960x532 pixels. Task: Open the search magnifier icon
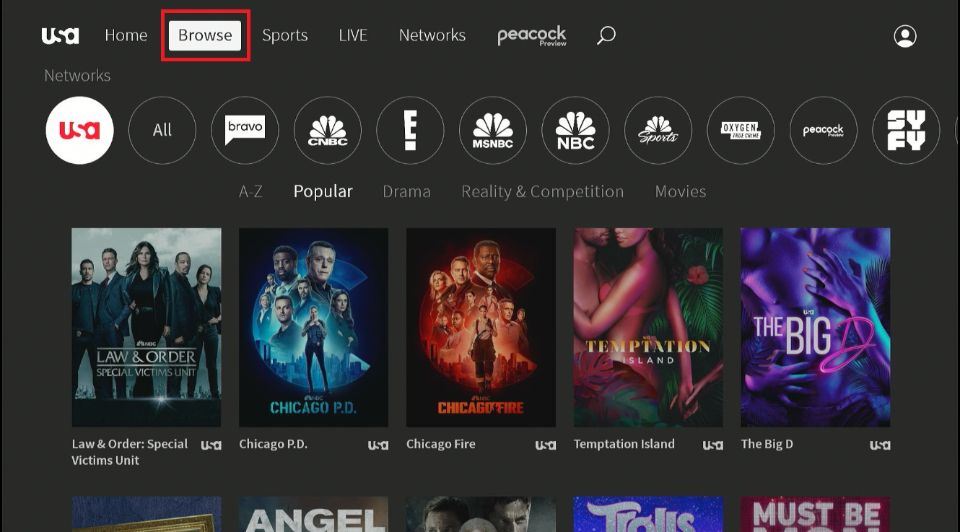click(x=606, y=35)
